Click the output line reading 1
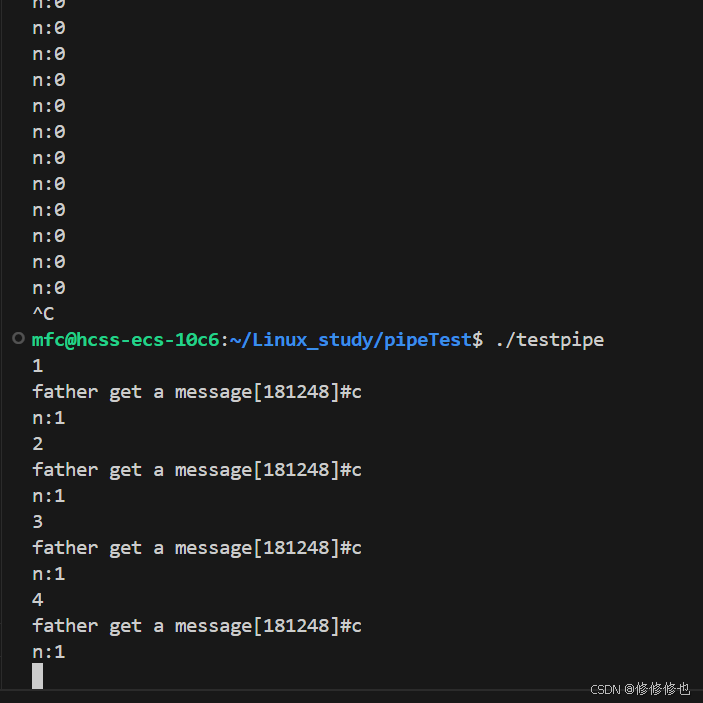The width and height of the screenshot is (703, 703). click(x=38, y=366)
